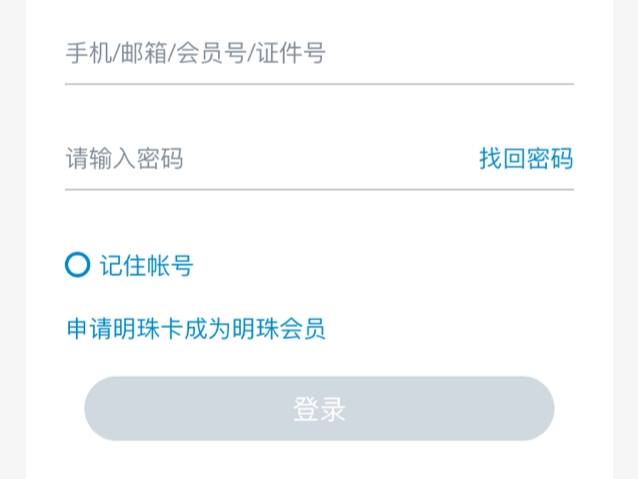Screen dimensions: 638x479
Task: Submit the form with 登录
Action: [x=319, y=408]
